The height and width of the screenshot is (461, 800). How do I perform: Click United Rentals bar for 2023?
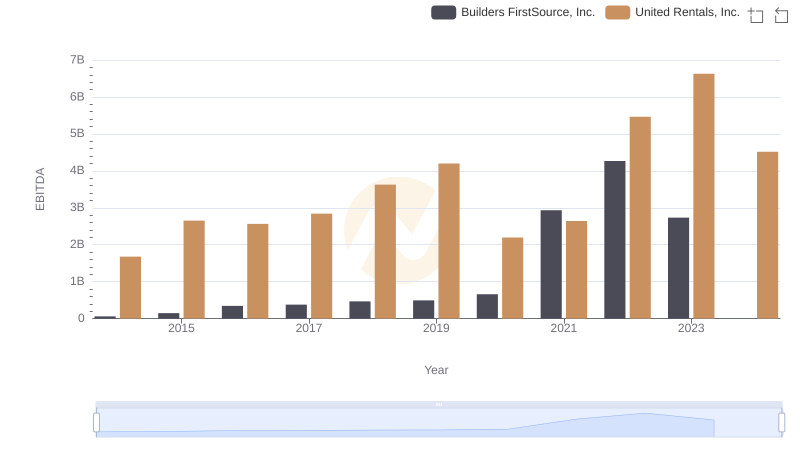(704, 196)
